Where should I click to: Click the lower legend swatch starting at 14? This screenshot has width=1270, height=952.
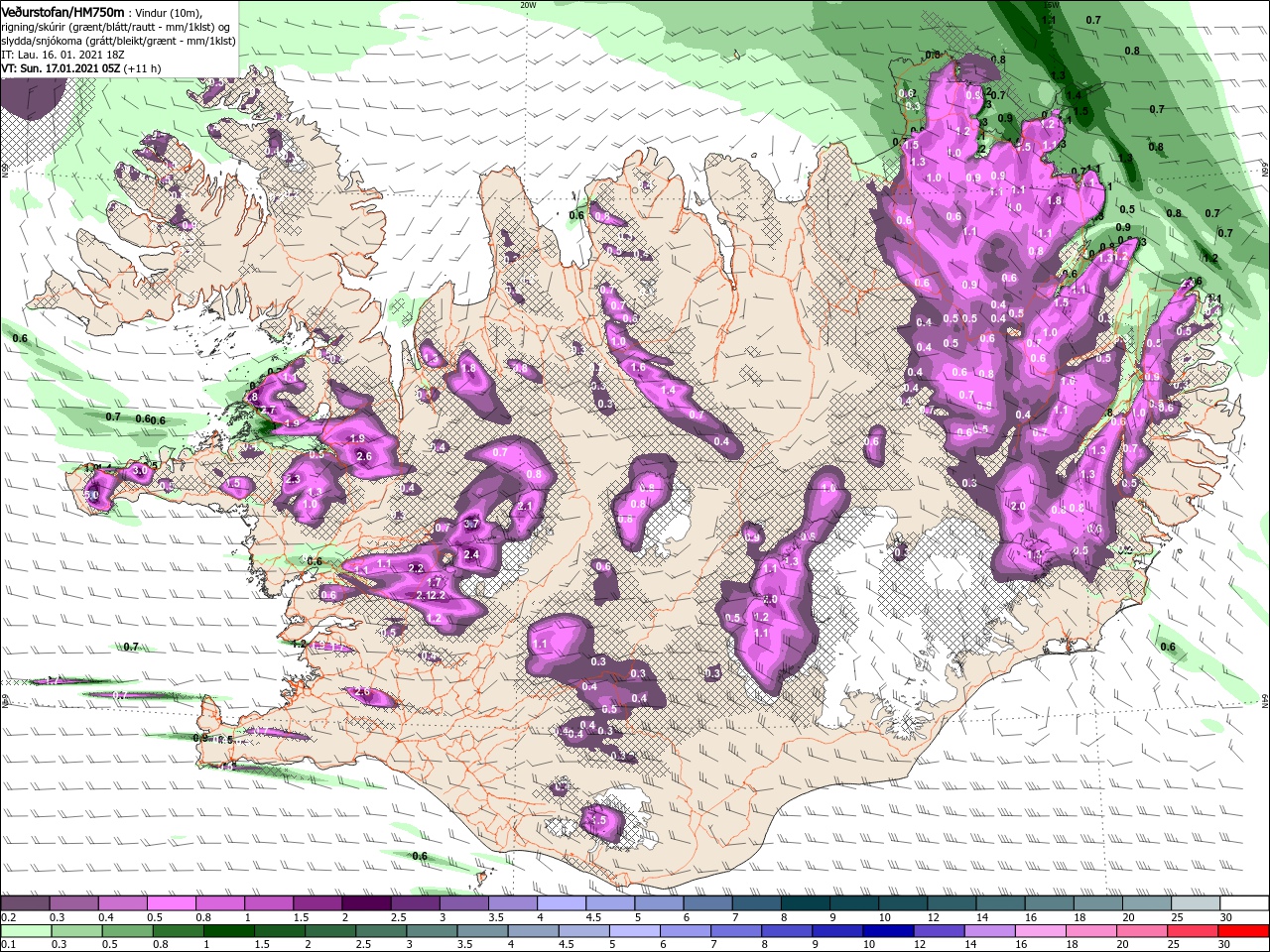click(x=991, y=930)
